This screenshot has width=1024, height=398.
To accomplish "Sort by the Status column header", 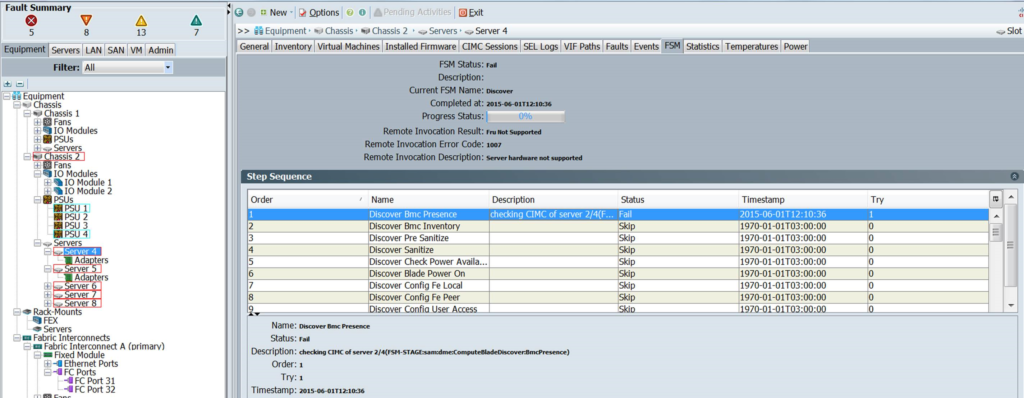I will click(677, 199).
